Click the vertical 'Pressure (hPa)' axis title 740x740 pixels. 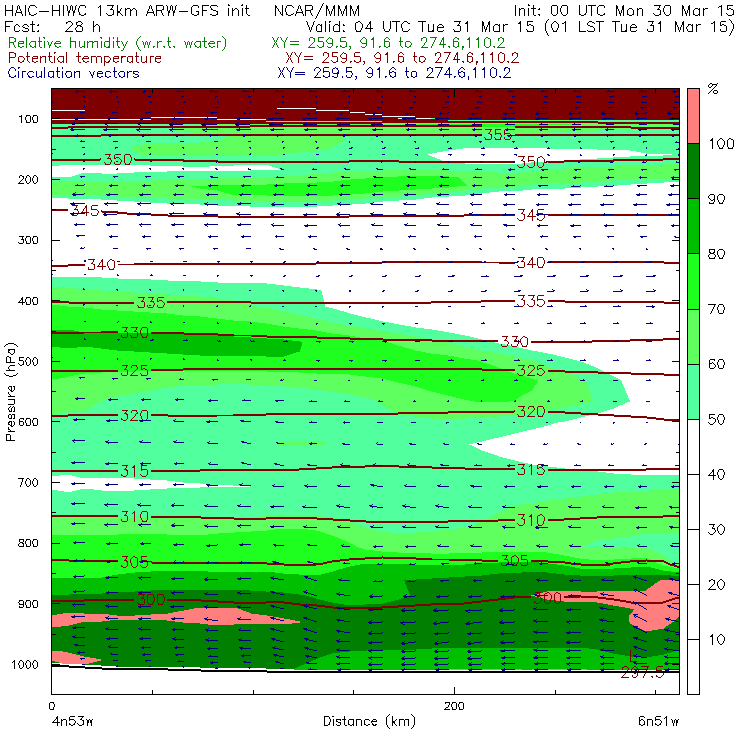(10, 392)
